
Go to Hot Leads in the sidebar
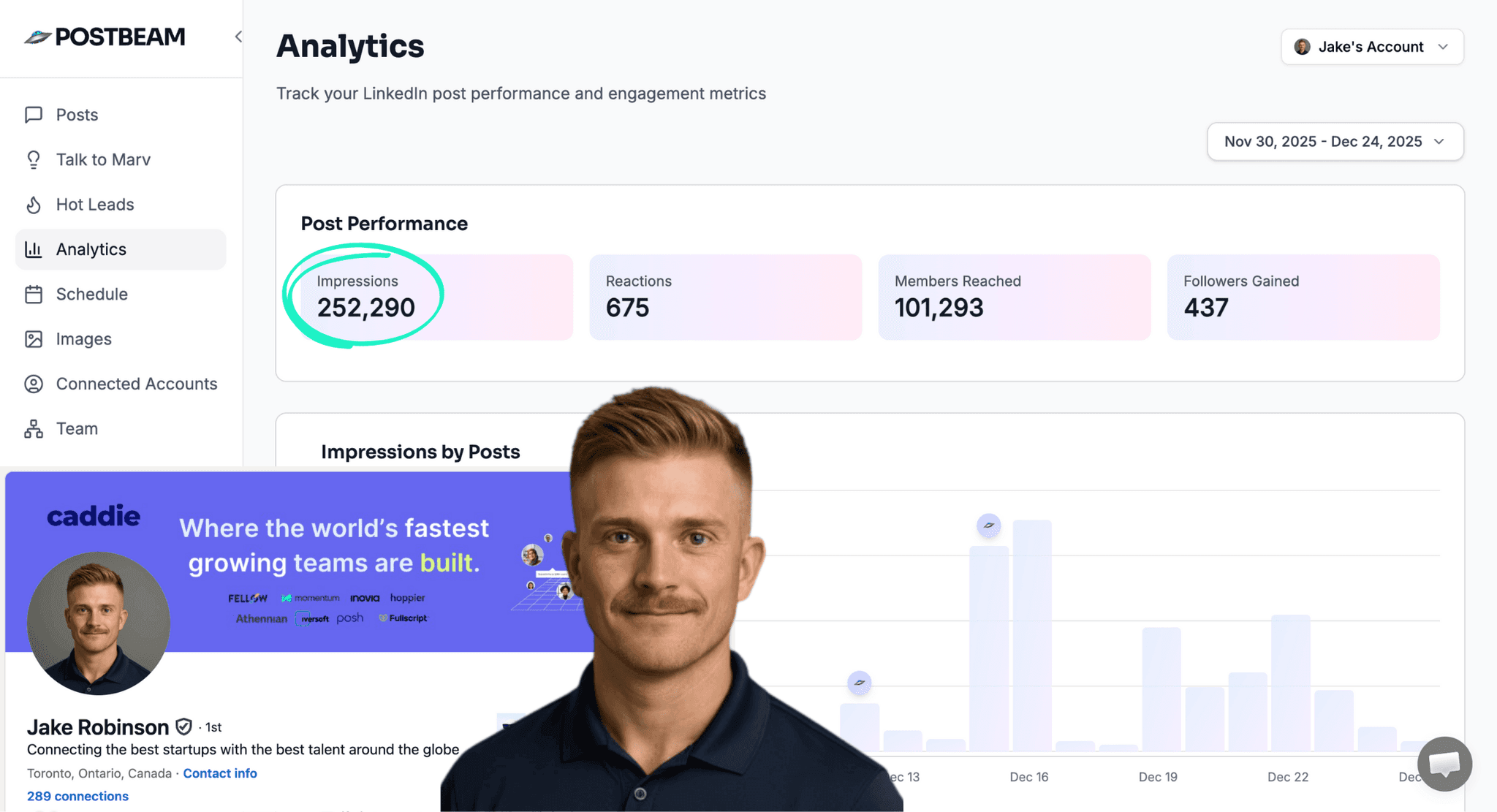(95, 205)
